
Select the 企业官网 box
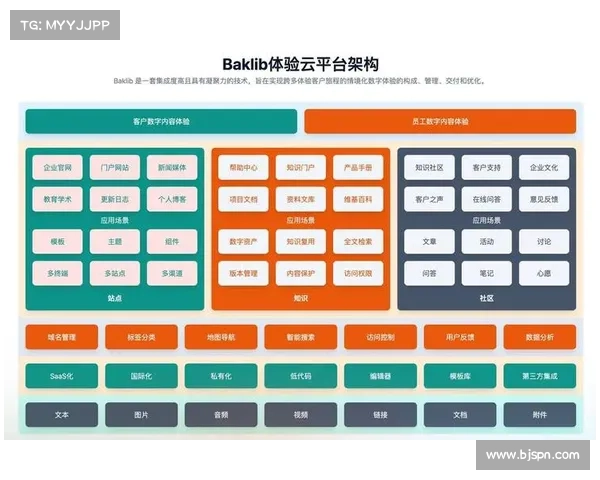coord(57,167)
